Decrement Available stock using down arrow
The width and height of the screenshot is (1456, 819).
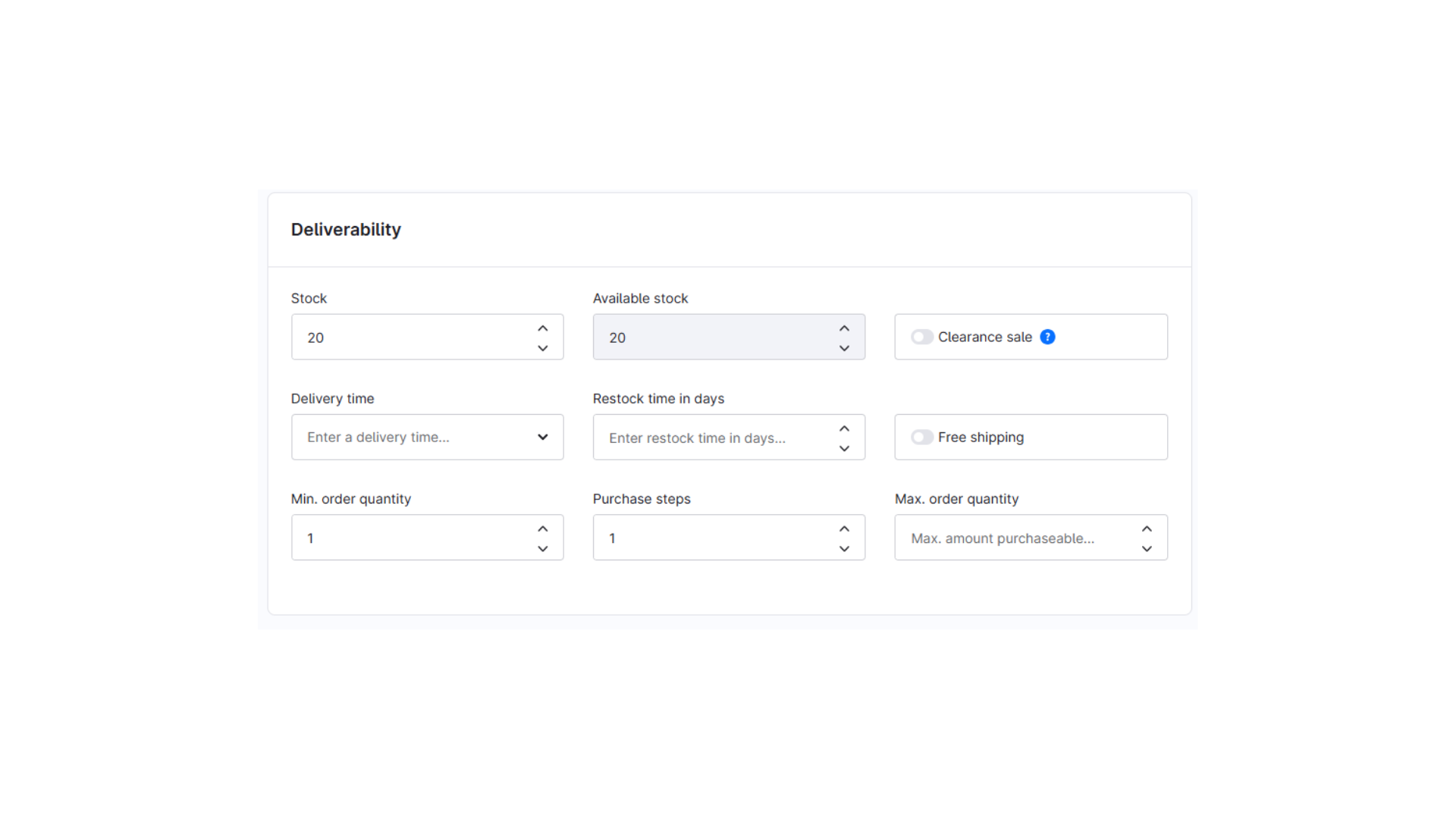click(844, 348)
